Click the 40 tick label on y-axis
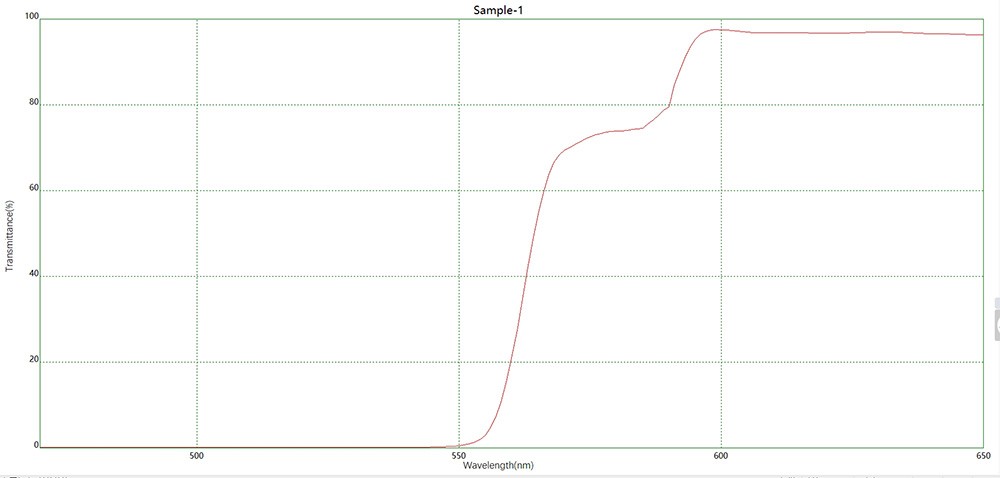The height and width of the screenshot is (478, 1000). [32, 275]
